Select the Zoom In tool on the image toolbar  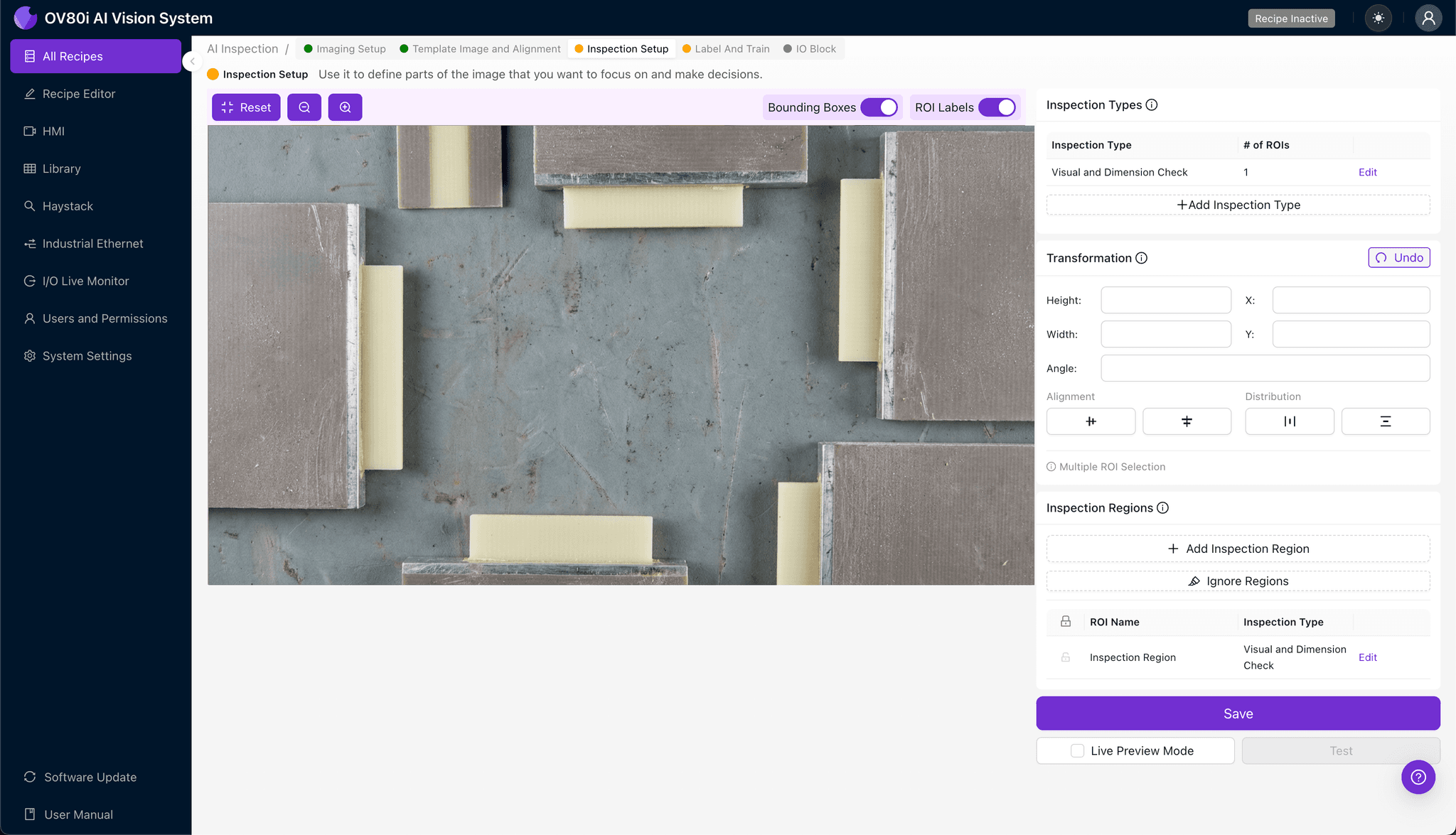(x=346, y=107)
